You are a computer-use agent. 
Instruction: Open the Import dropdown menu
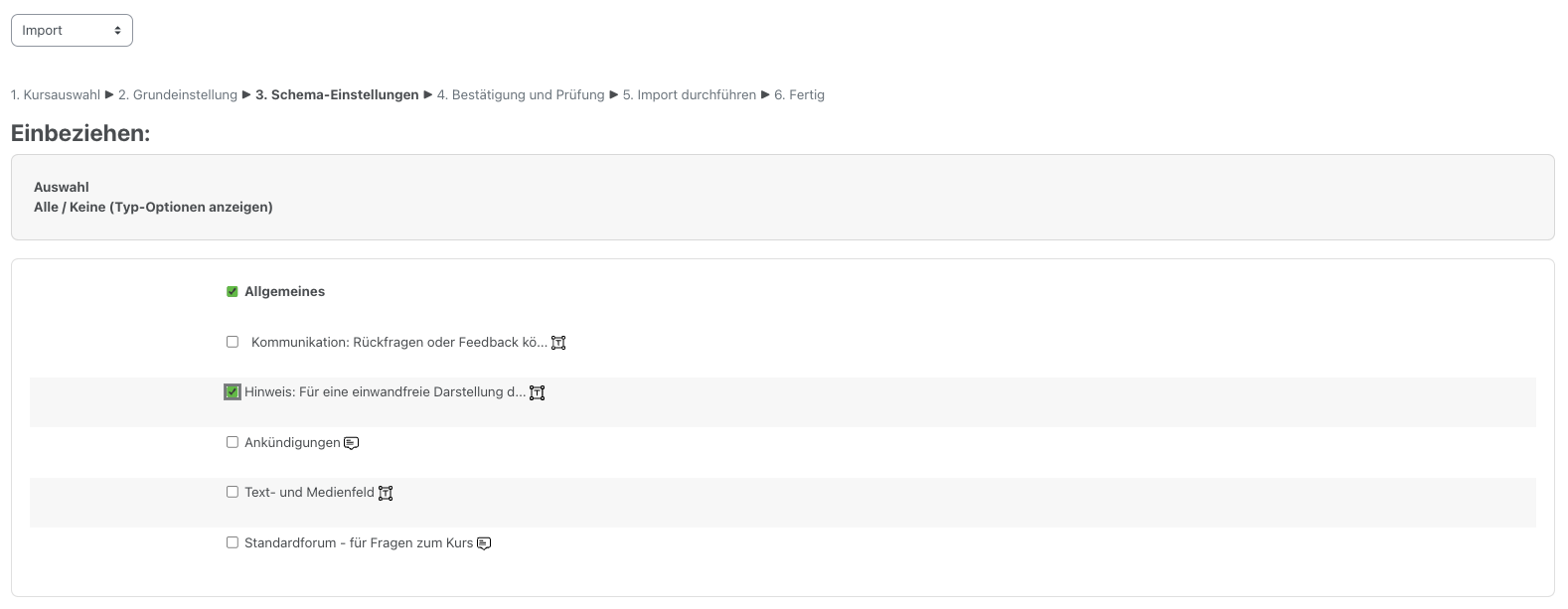[x=72, y=31]
